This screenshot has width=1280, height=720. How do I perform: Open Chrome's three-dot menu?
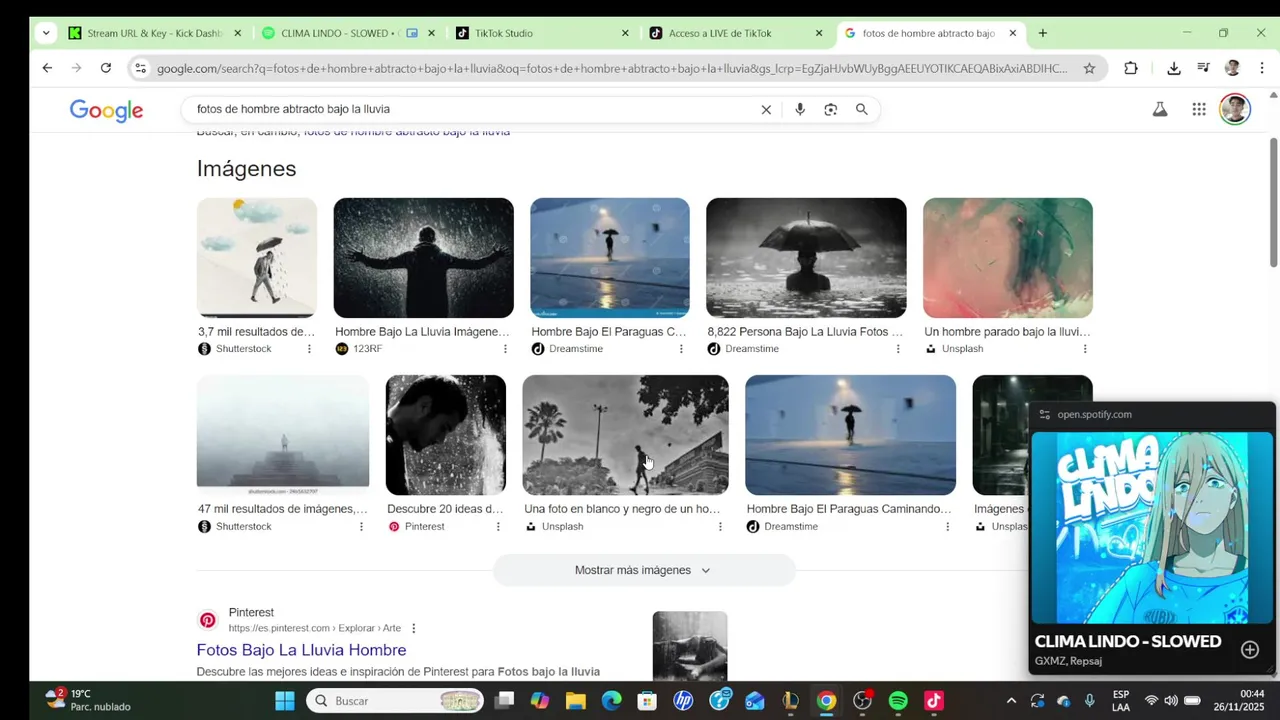pyautogui.click(x=1262, y=68)
